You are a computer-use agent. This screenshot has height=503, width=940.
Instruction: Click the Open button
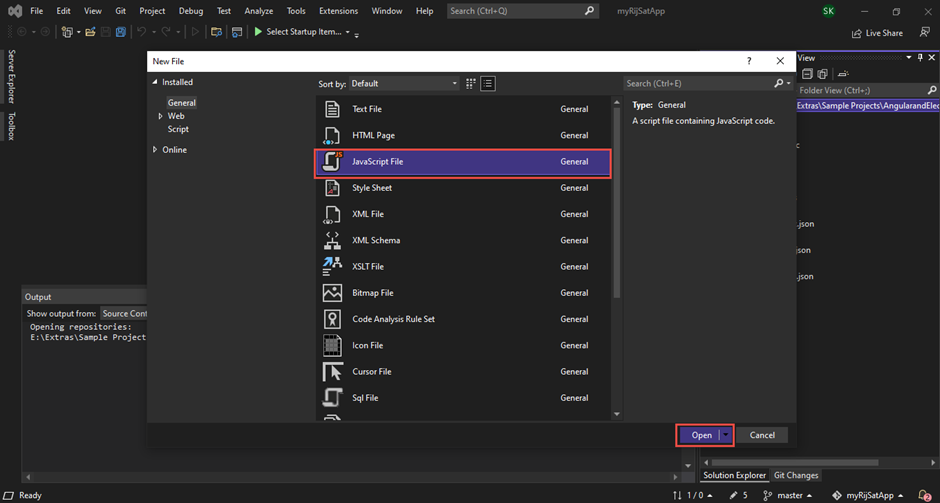701,435
